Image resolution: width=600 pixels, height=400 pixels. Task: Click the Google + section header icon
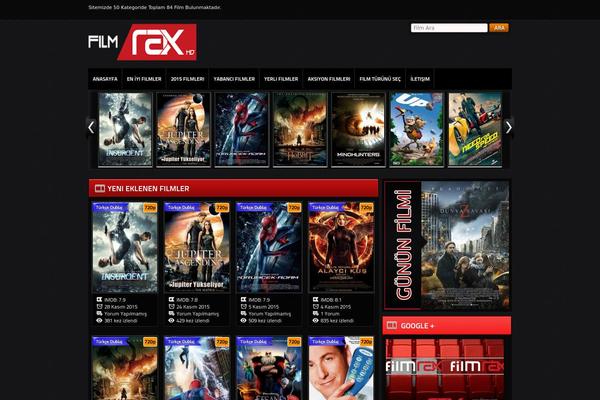tap(391, 326)
